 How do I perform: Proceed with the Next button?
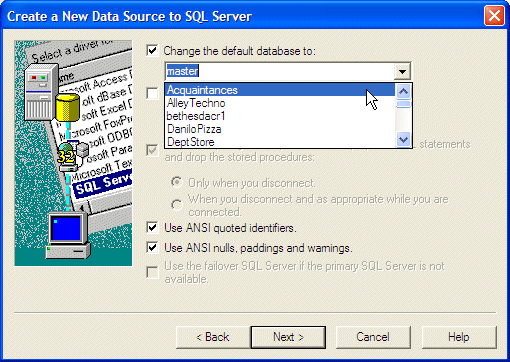point(288,337)
